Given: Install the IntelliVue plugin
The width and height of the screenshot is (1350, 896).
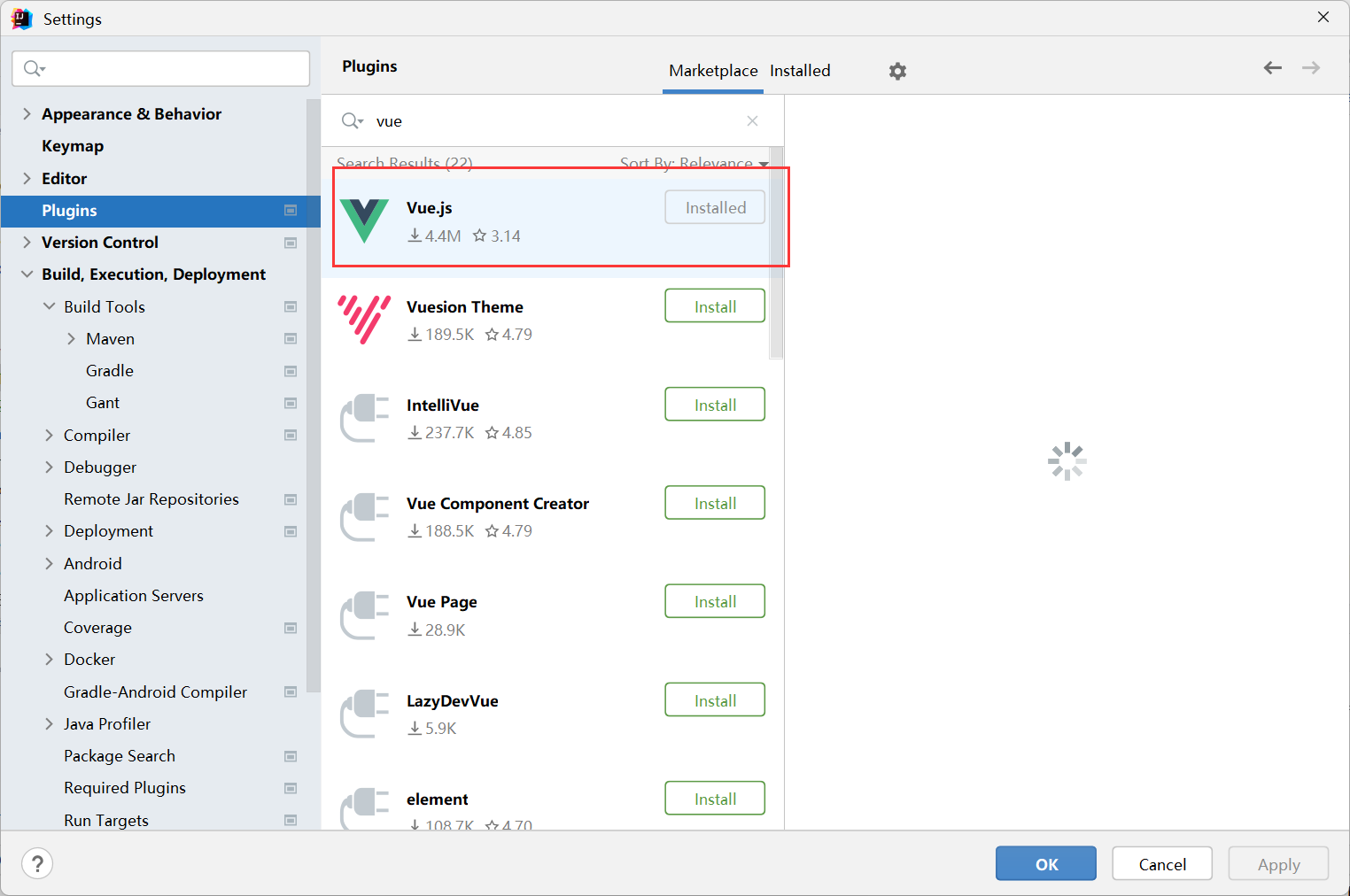Looking at the screenshot, I should (715, 405).
